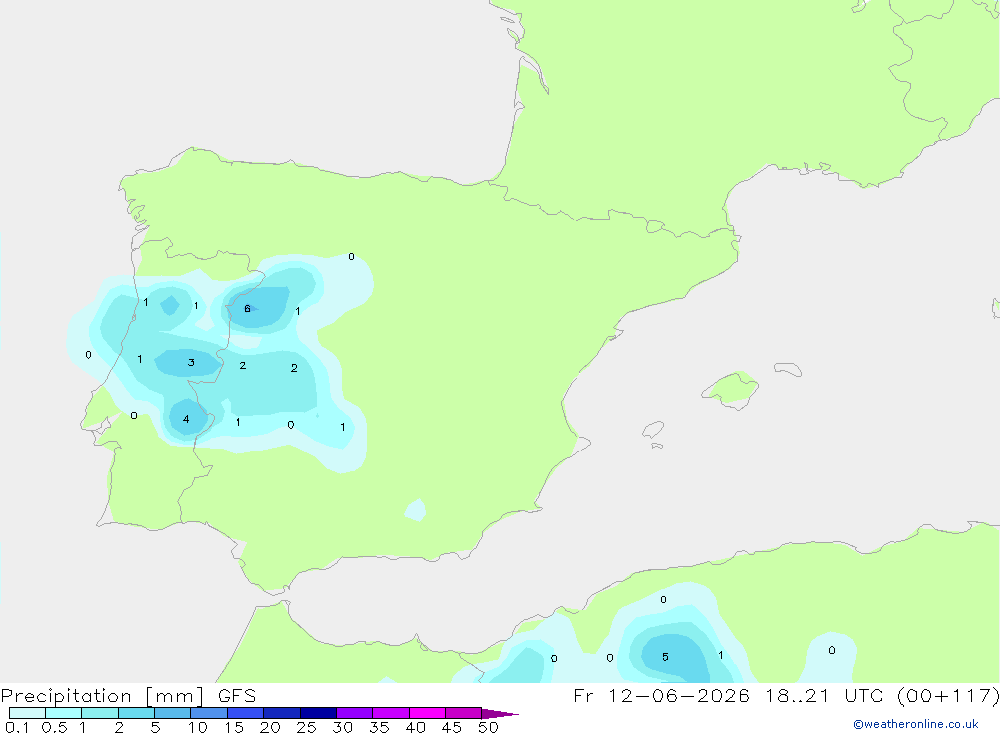Click the 'GFS' model label
Screen dimensions: 1000x733
[x=237, y=695]
